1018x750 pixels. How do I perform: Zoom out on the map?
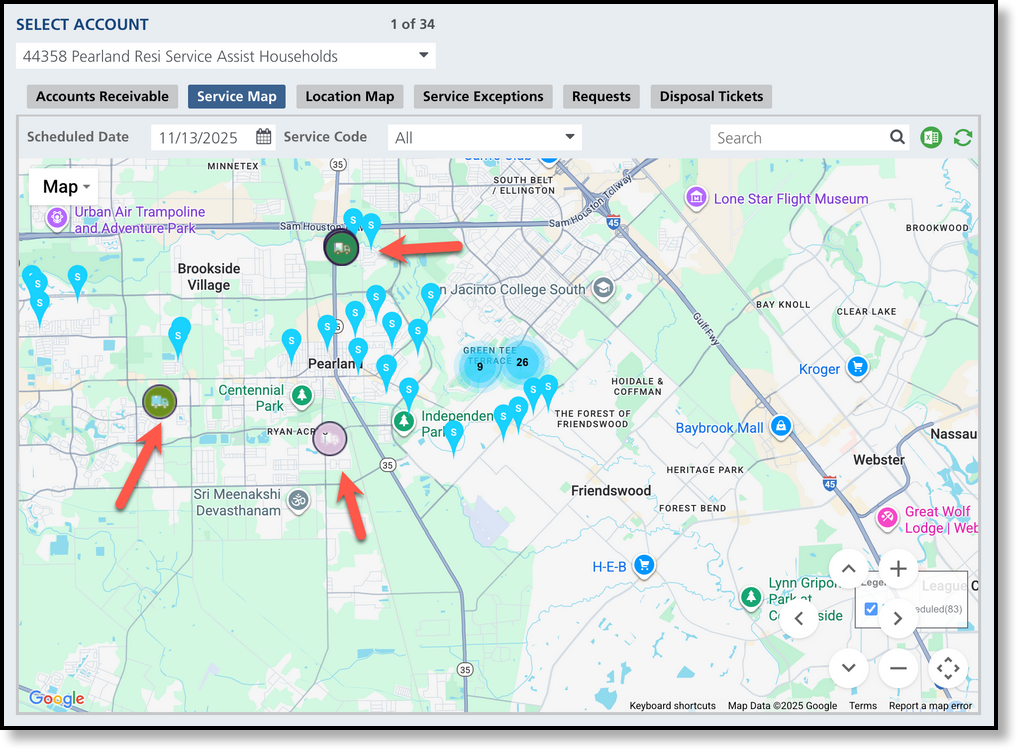(x=898, y=668)
